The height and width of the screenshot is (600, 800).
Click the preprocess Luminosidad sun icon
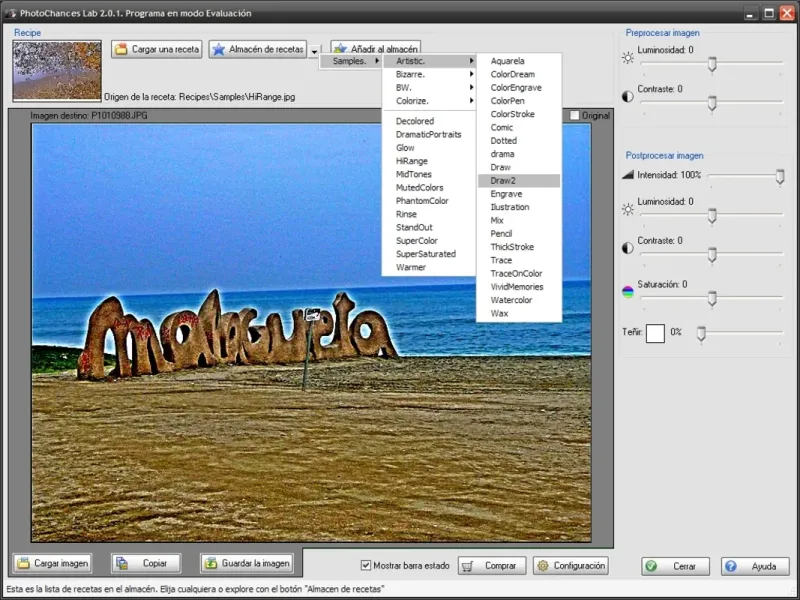point(628,58)
